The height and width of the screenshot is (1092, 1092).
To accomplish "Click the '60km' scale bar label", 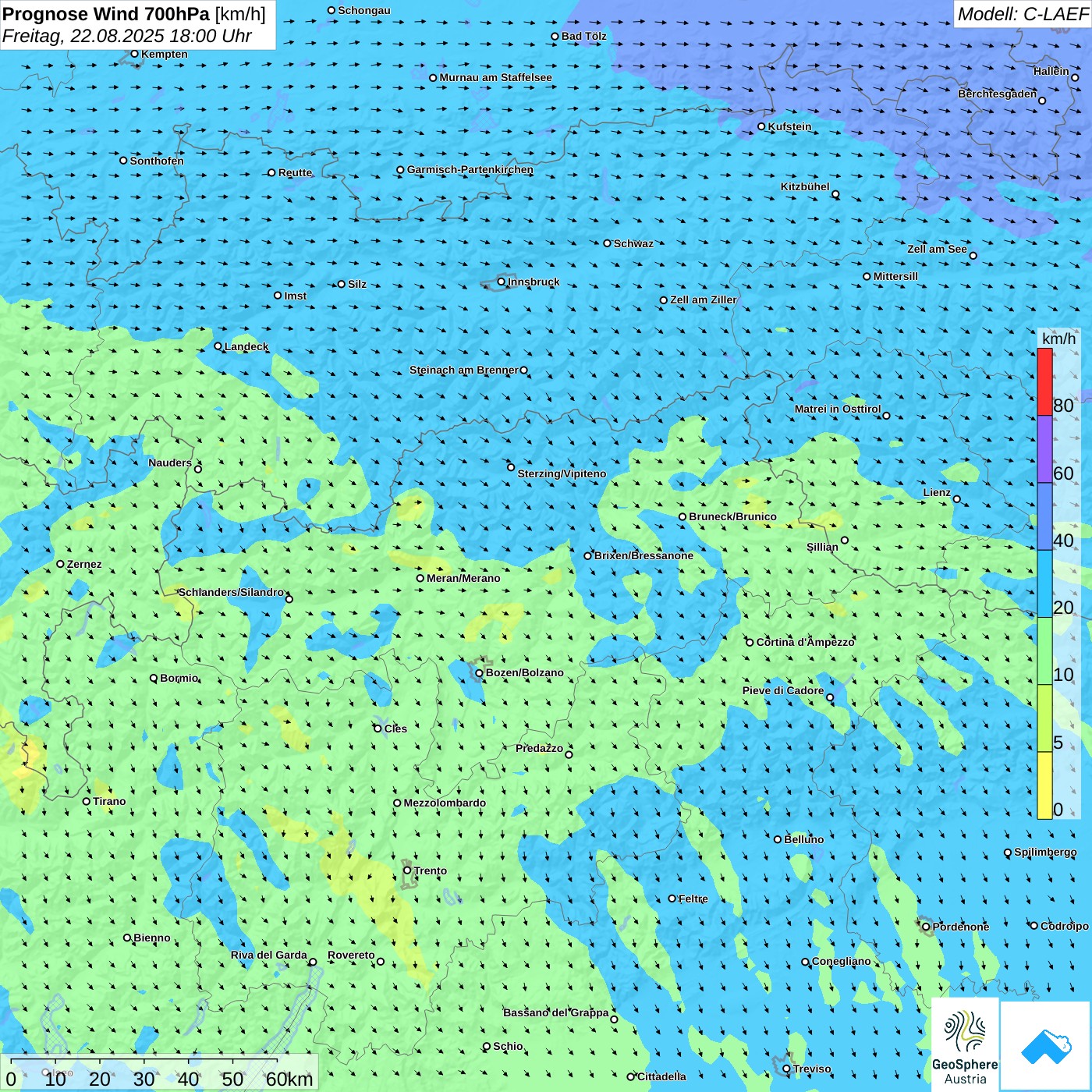I will coord(289,1080).
